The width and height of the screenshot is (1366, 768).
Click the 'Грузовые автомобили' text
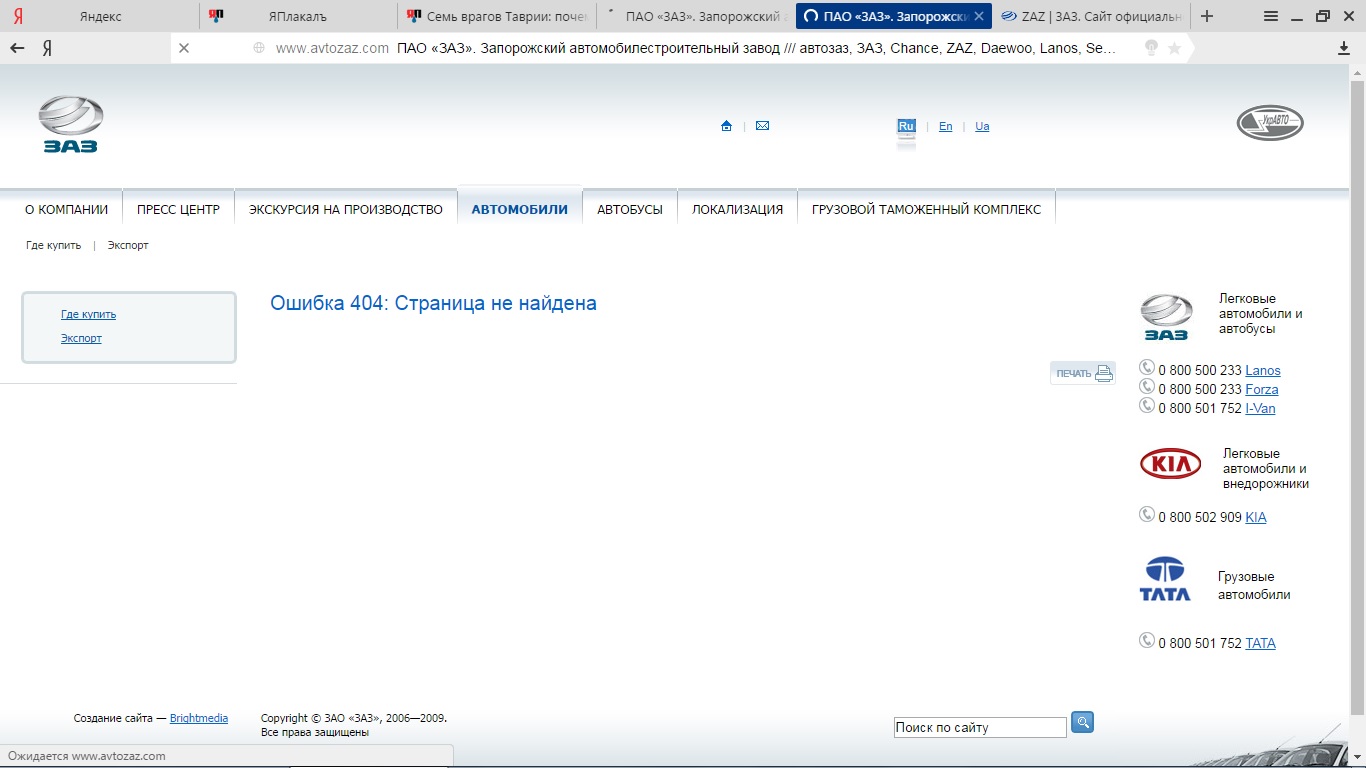(x=1254, y=586)
